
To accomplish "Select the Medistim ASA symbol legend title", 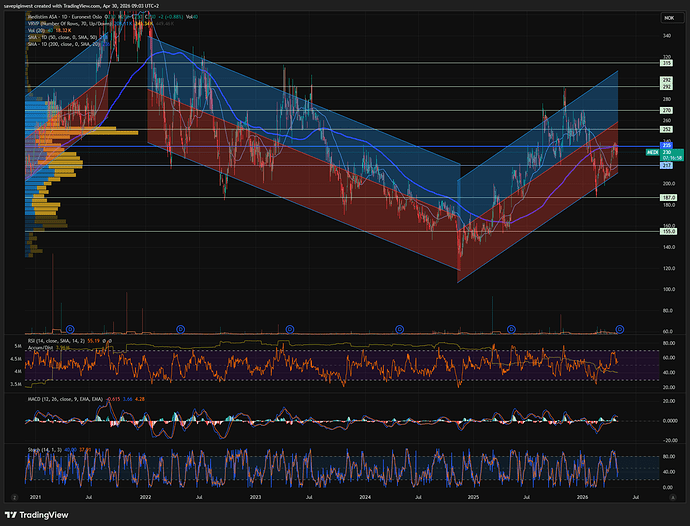I will pos(65,17).
